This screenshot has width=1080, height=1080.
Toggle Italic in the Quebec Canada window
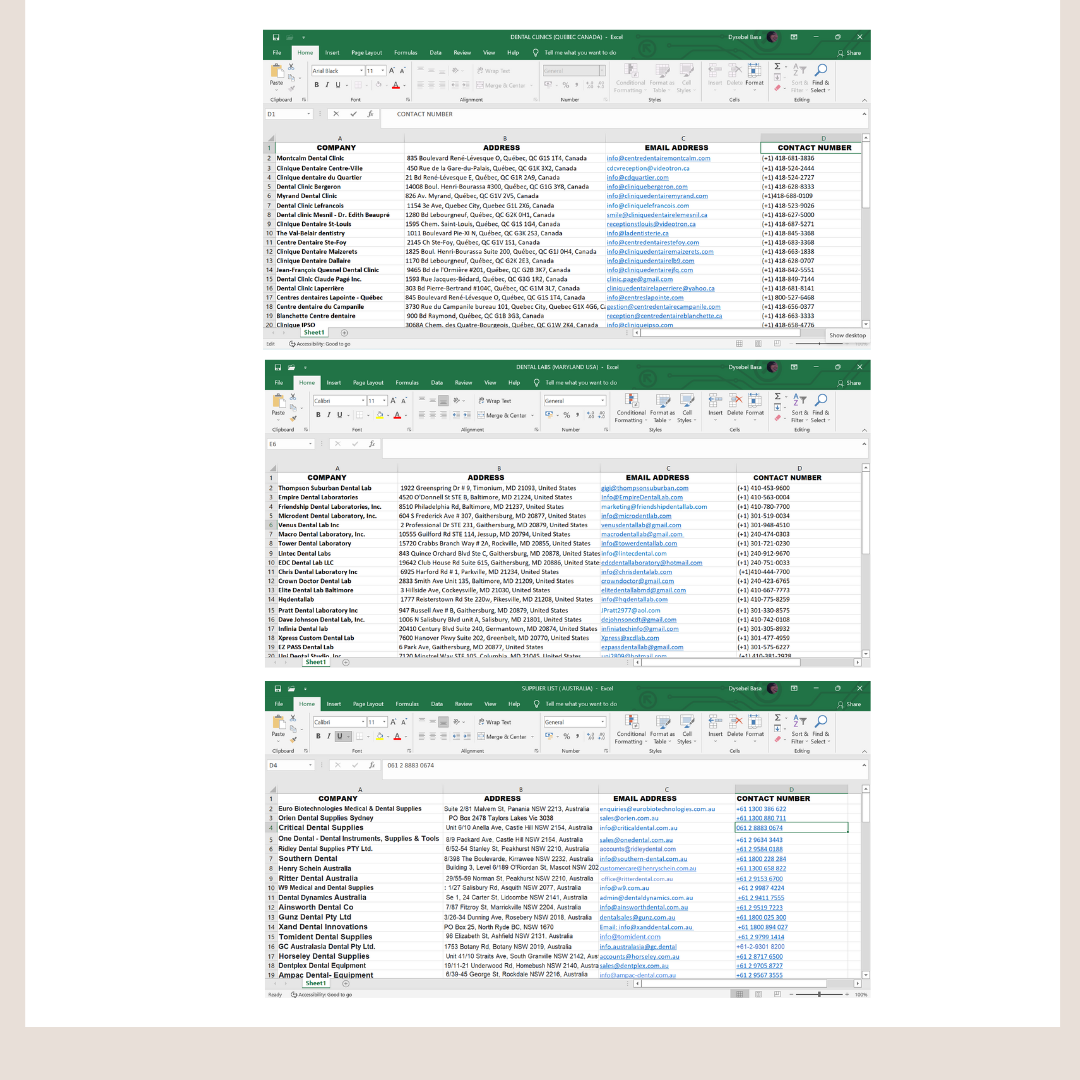327,85
